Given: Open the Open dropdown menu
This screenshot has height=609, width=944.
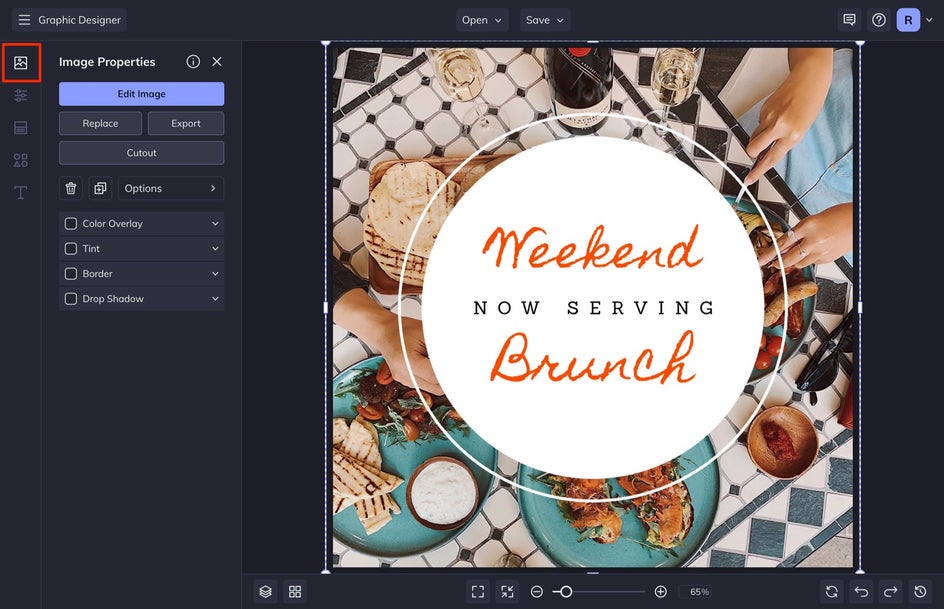Looking at the screenshot, I should pyautogui.click(x=482, y=20).
